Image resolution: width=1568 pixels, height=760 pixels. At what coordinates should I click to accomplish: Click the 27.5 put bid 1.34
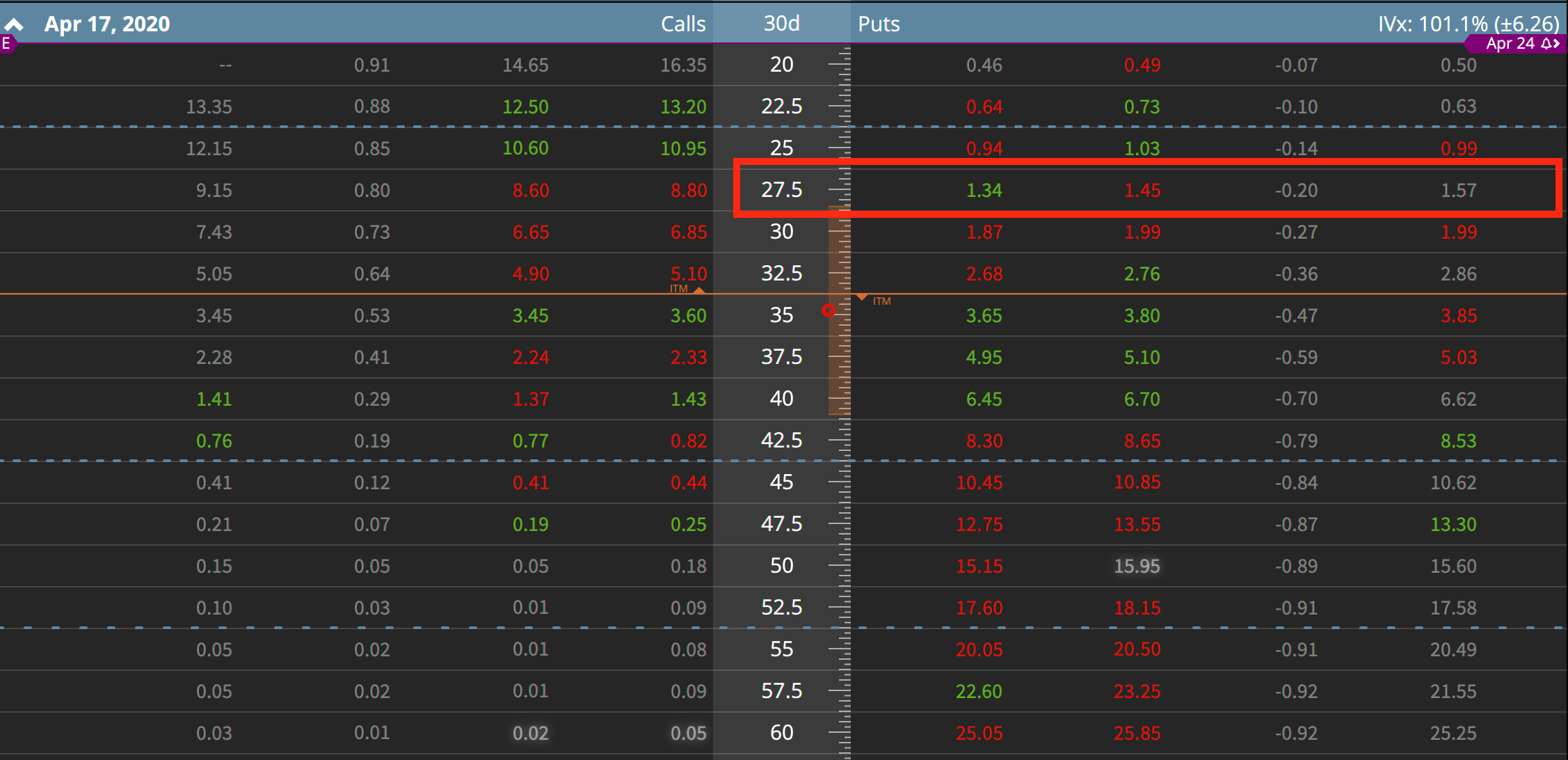point(984,190)
